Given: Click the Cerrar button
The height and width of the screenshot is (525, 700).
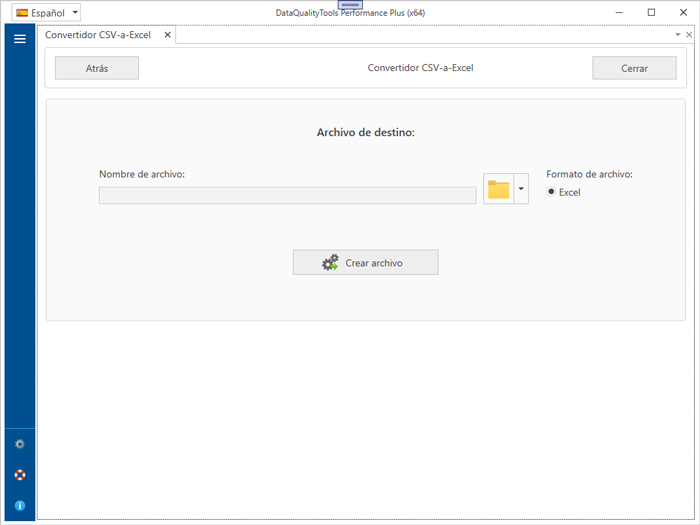Looking at the screenshot, I should coord(634,68).
